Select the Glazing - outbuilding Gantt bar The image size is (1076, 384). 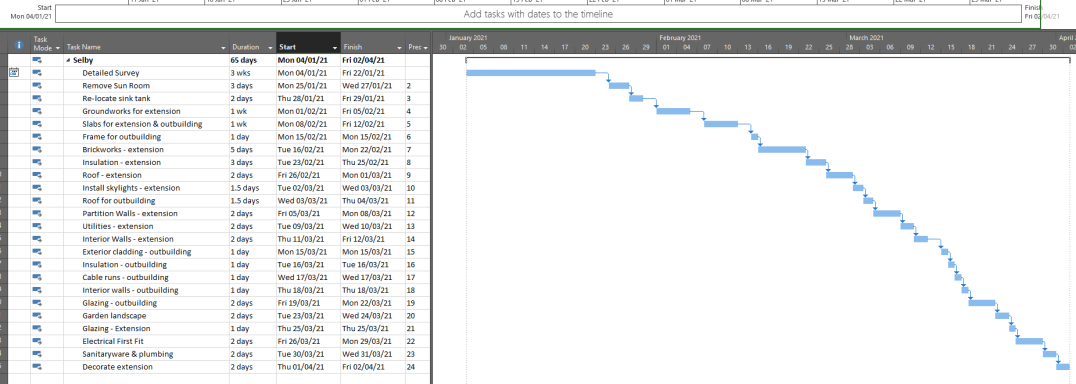click(x=982, y=302)
